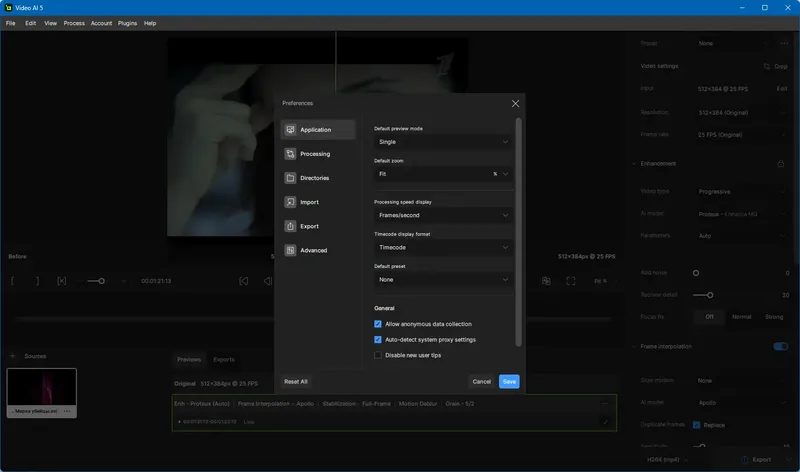Open the Video type Progressive dropdown

(x=742, y=192)
